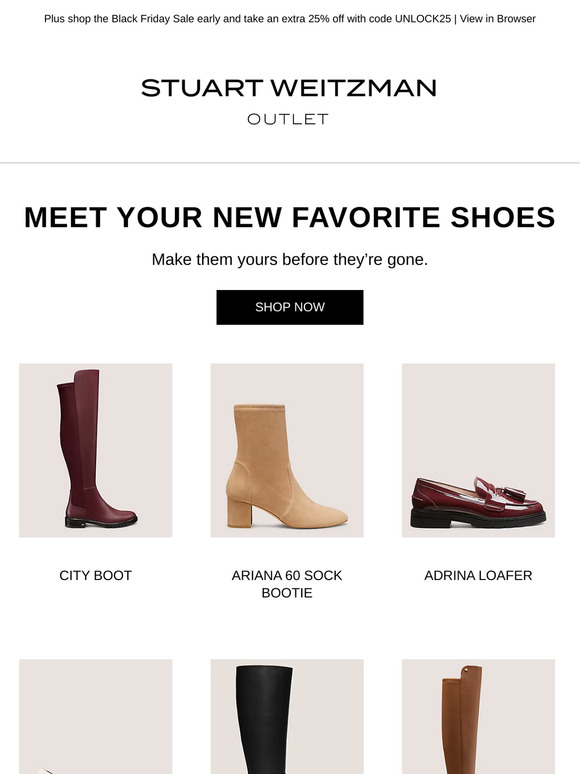Click the ARIANA 60 SOCK BOOTIE label

[x=287, y=584]
